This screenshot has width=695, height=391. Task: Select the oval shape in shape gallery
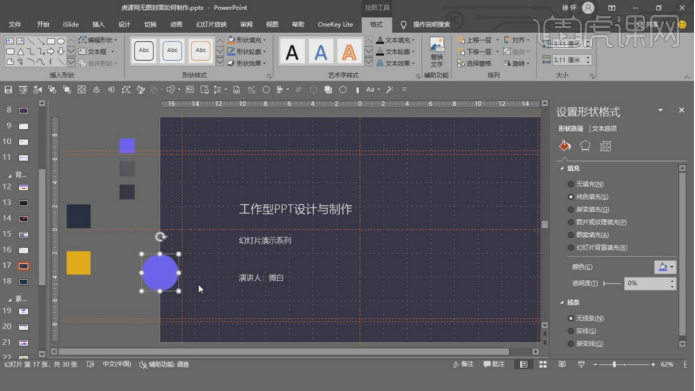61,41
